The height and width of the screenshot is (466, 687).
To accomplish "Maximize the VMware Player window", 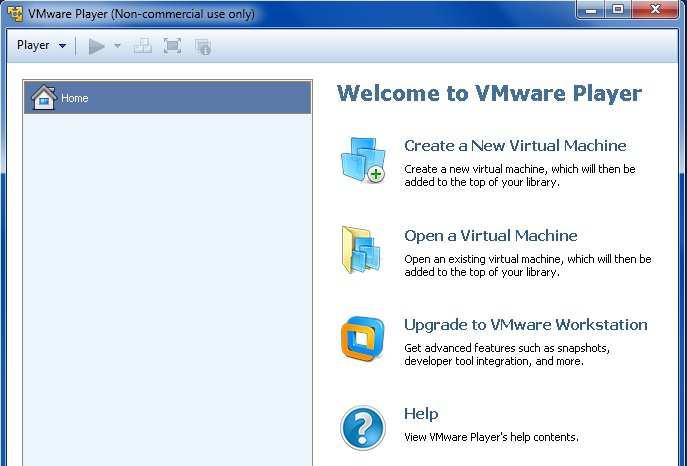I will click(618, 10).
